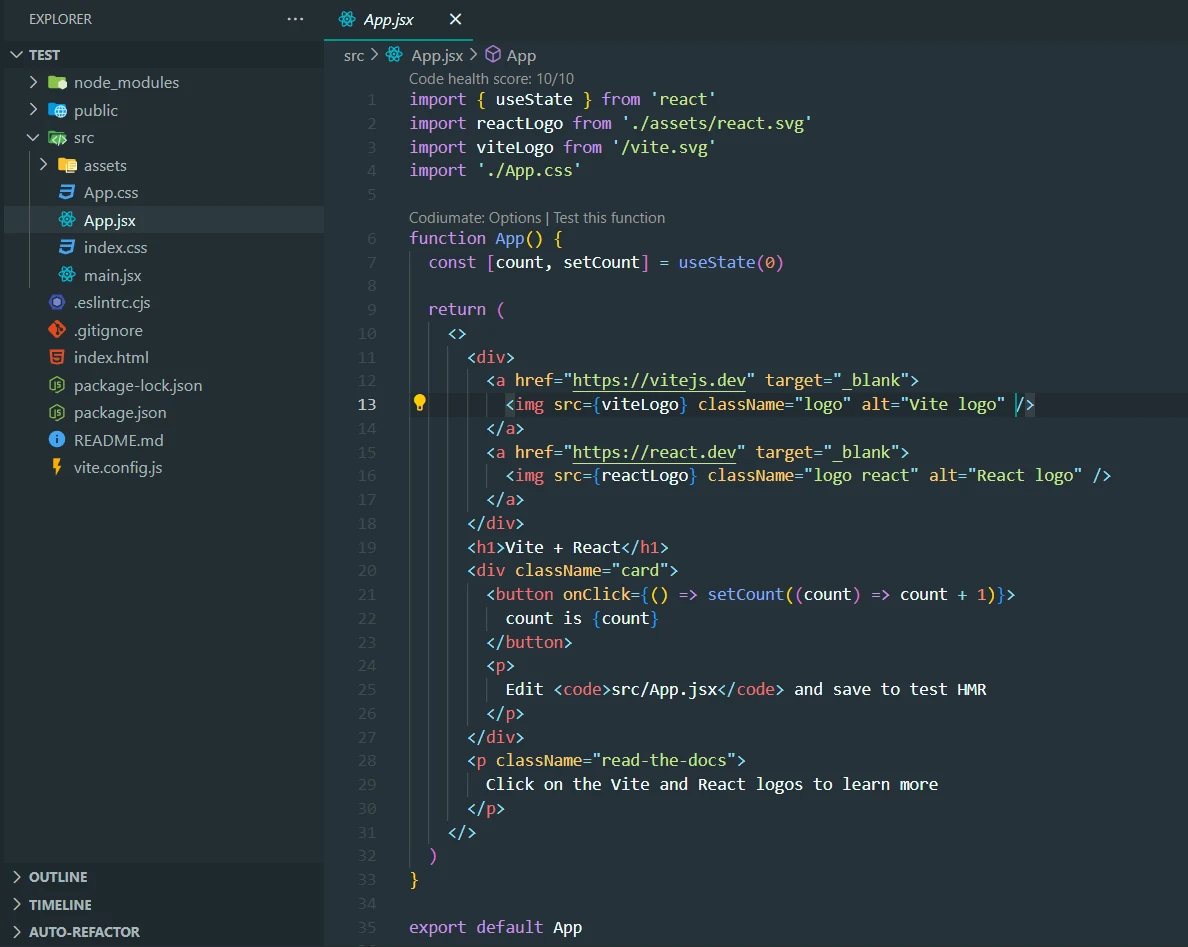
Task: Click the git icon beside .gitignore
Action: tap(57, 330)
